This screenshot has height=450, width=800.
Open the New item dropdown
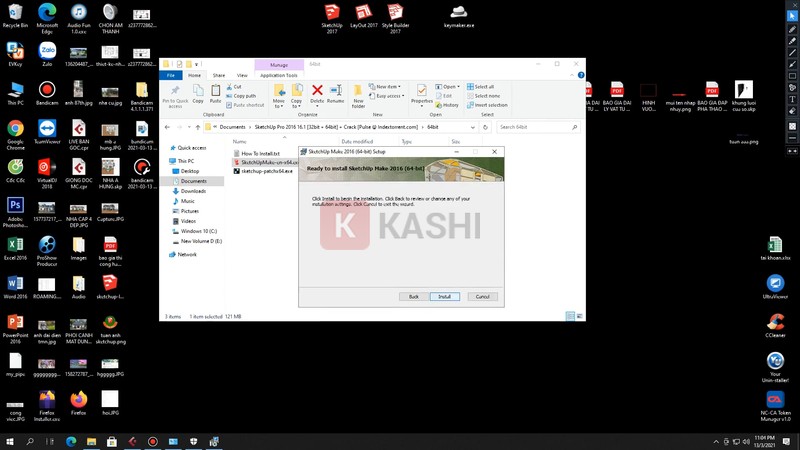(x=386, y=87)
